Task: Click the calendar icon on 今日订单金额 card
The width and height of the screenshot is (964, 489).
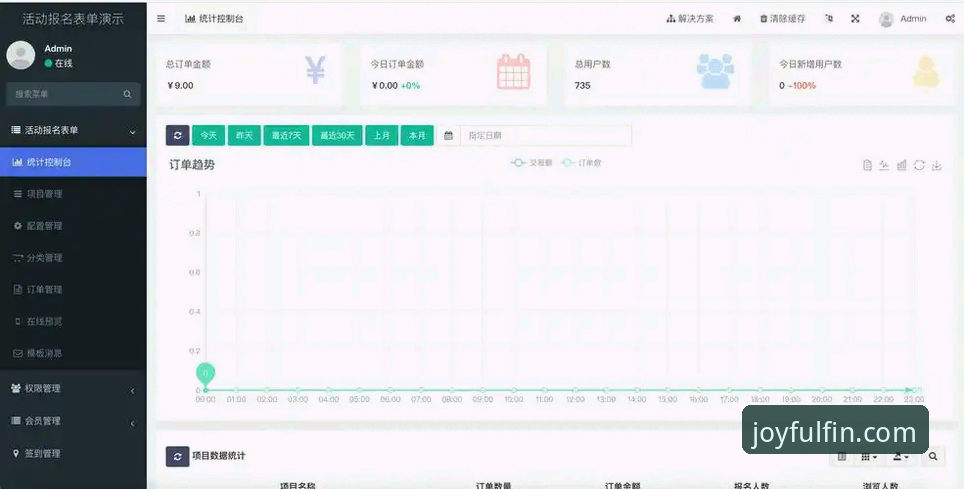Action: tap(513, 72)
